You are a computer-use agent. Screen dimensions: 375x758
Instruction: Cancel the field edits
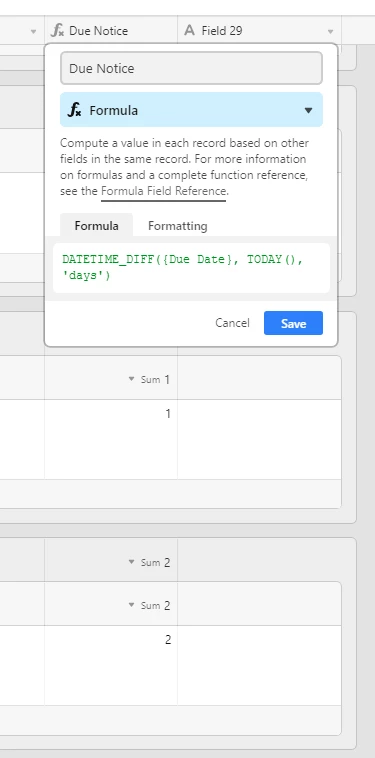coord(232,323)
